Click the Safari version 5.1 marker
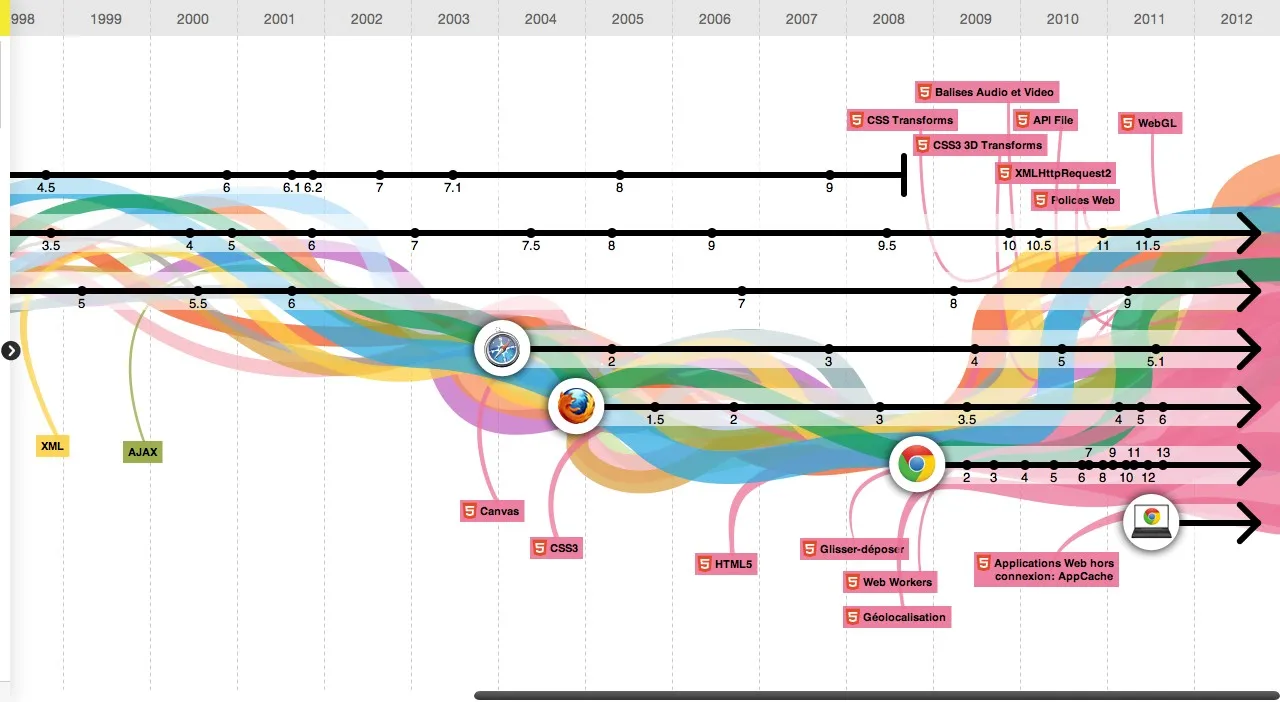Viewport: 1280px width, 702px height. click(1156, 349)
